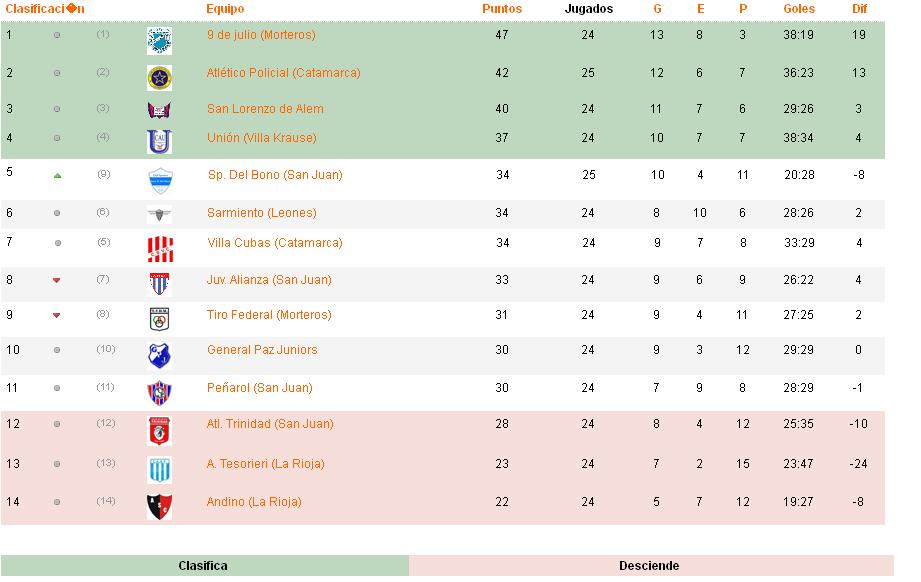The height and width of the screenshot is (582, 921).
Task: Click the Dif column header
Action: [859, 9]
